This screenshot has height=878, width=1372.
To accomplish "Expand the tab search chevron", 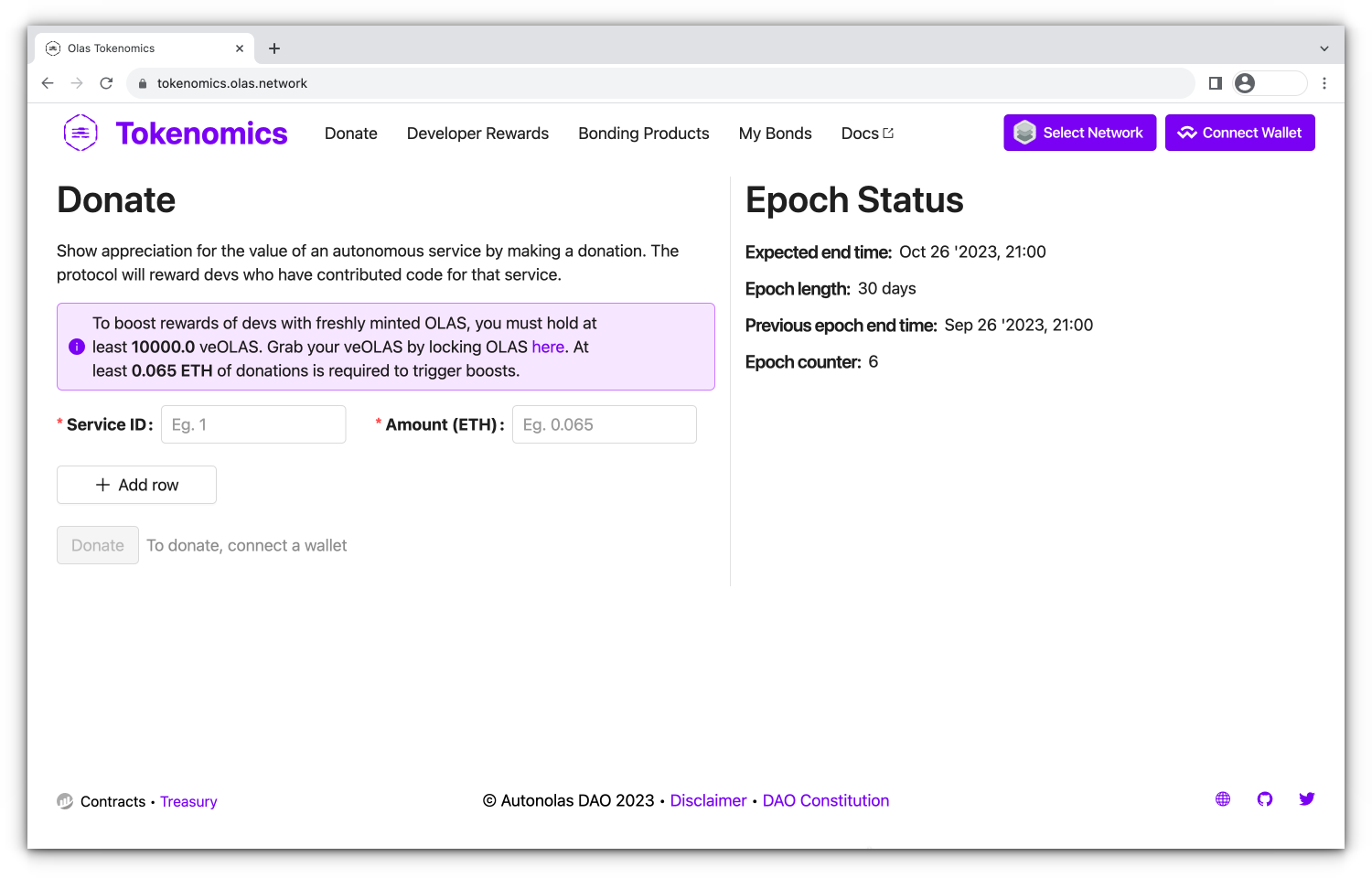I will coord(1324,48).
